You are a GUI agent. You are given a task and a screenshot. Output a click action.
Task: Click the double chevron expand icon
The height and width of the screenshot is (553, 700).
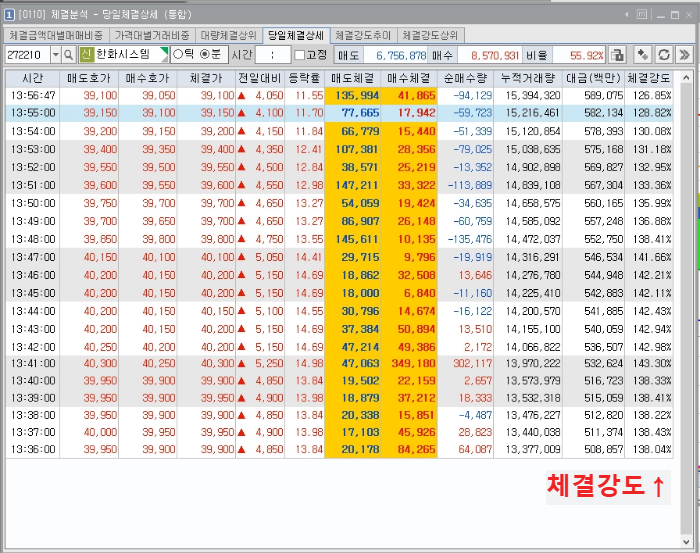coord(684,55)
